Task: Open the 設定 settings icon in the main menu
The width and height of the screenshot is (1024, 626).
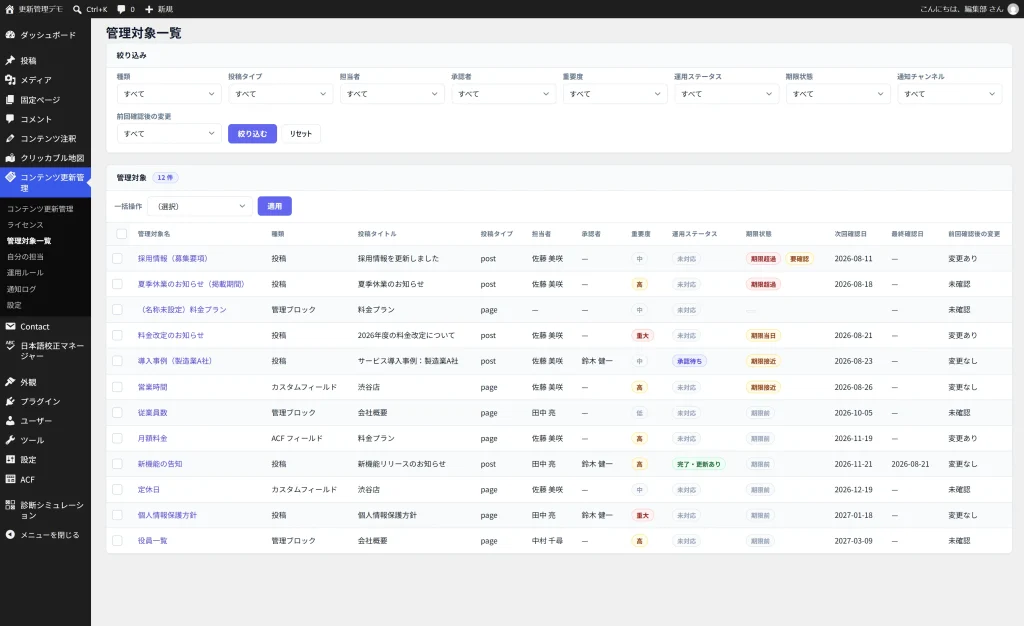Action: (10, 460)
